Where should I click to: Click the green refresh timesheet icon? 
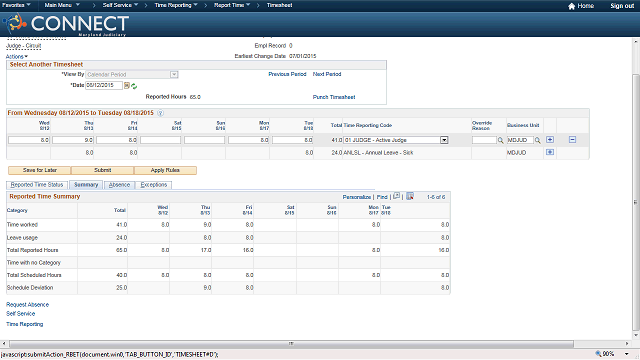point(134,86)
